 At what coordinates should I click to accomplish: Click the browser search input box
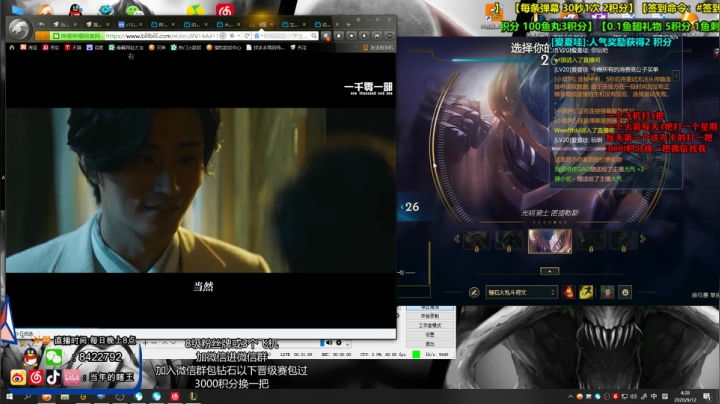coord(285,36)
